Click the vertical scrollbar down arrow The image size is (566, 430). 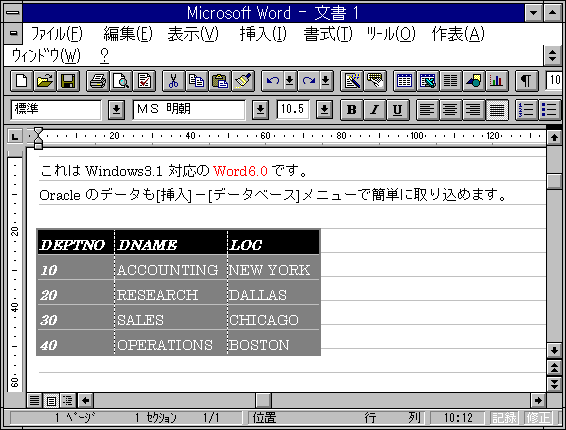tap(554, 350)
